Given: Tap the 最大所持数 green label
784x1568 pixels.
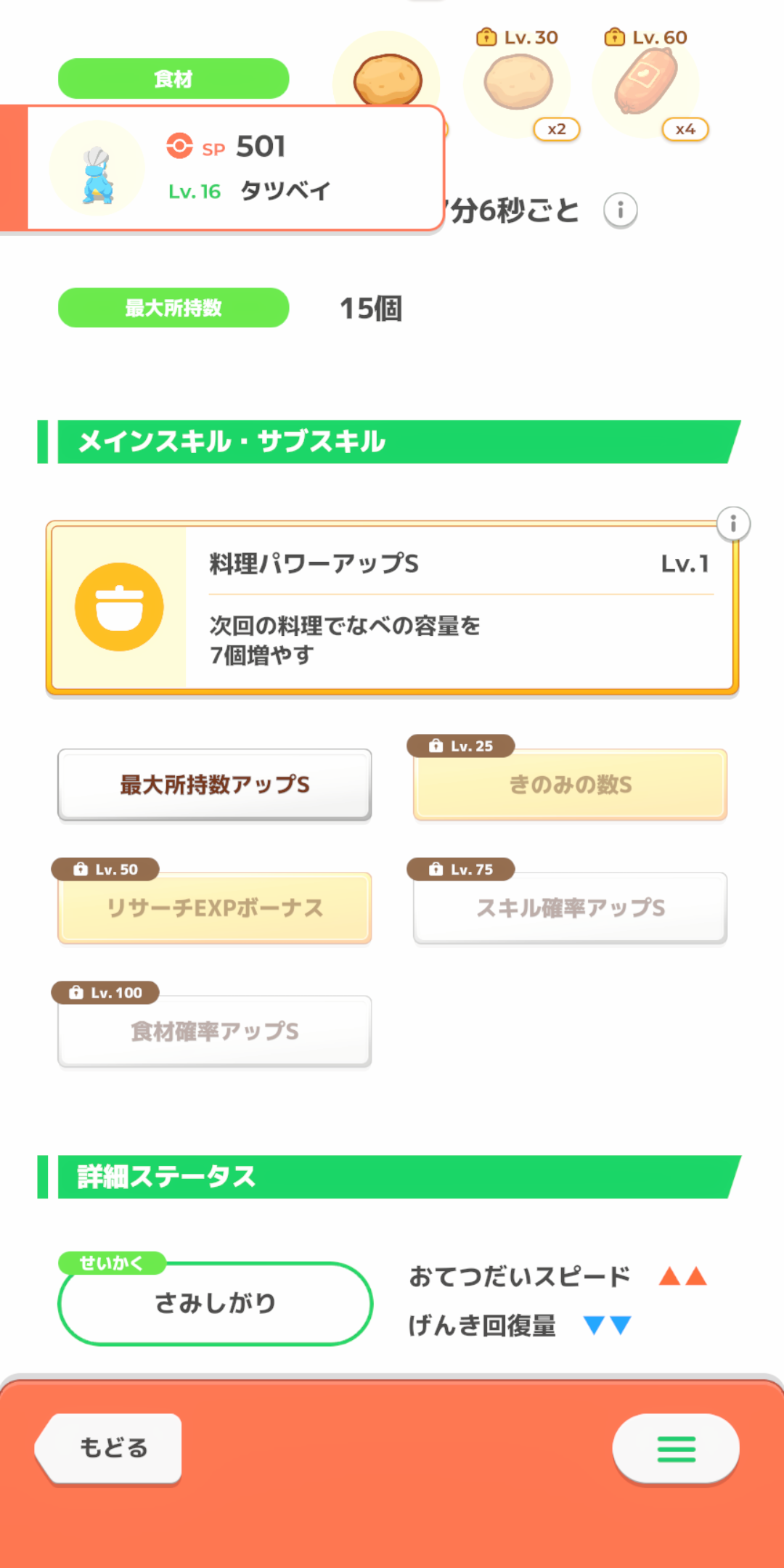Looking at the screenshot, I should pos(173,308).
